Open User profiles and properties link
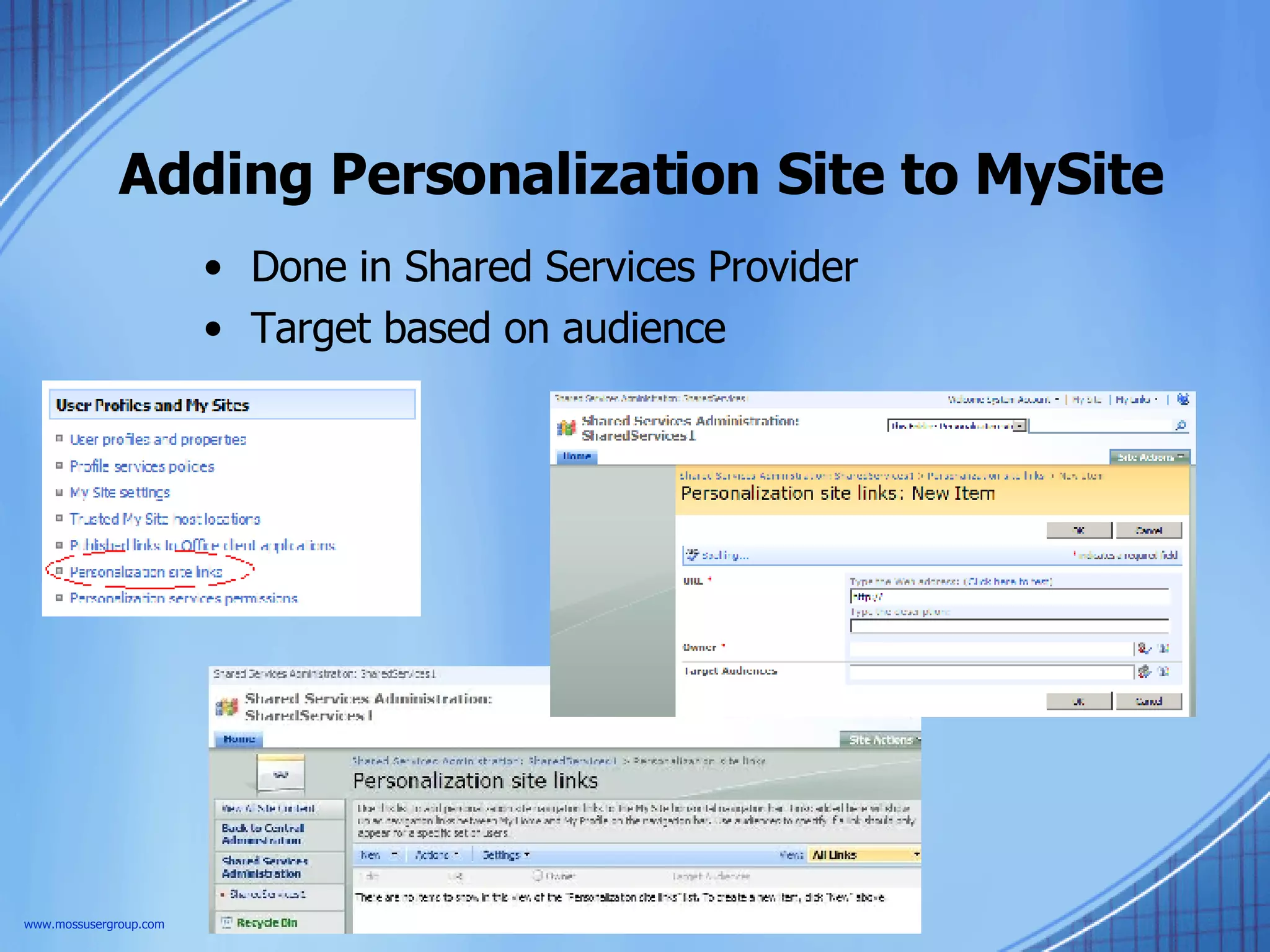This screenshot has width=1270, height=952. [158, 440]
